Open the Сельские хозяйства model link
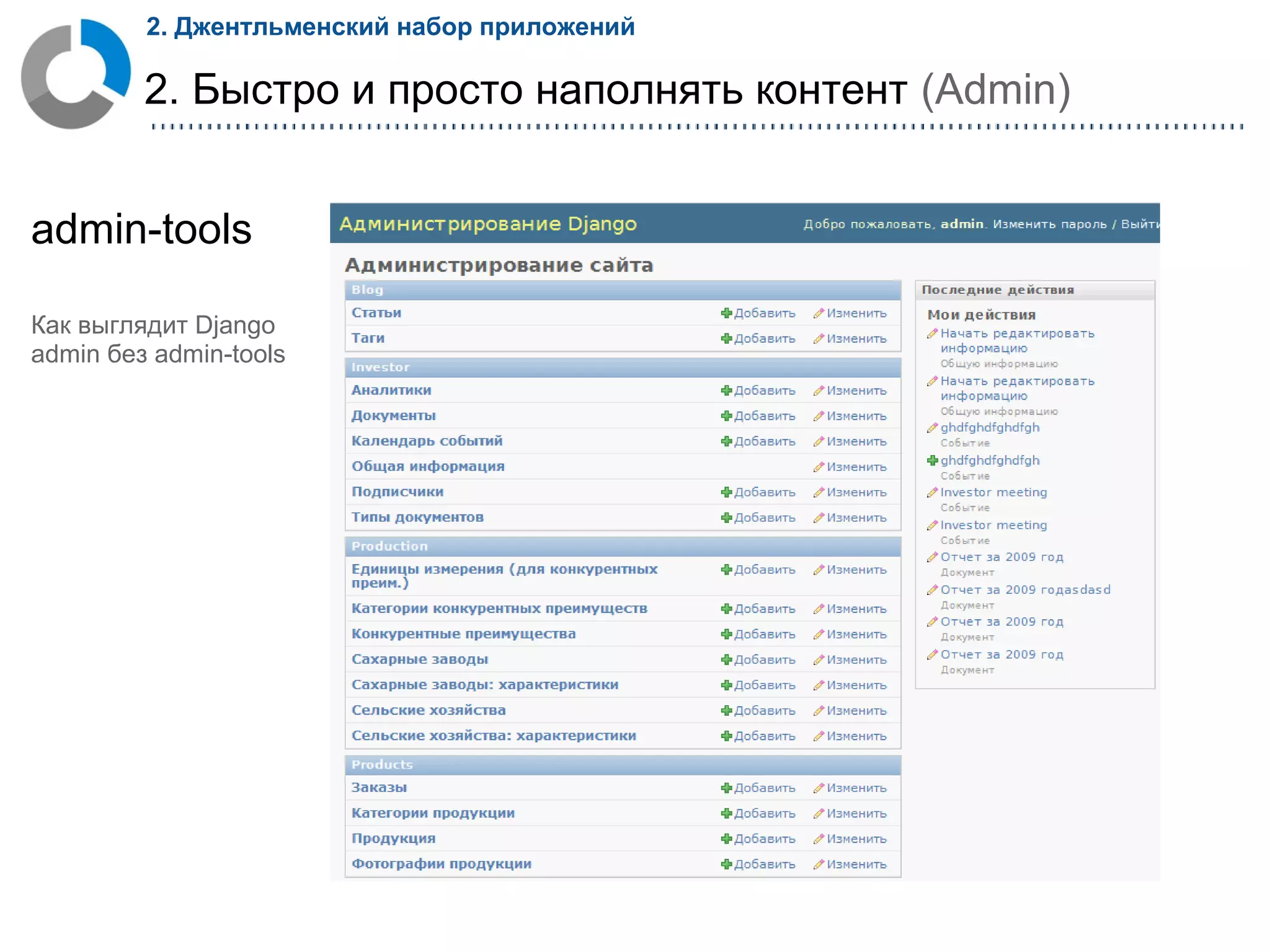1270x952 pixels. 429,710
